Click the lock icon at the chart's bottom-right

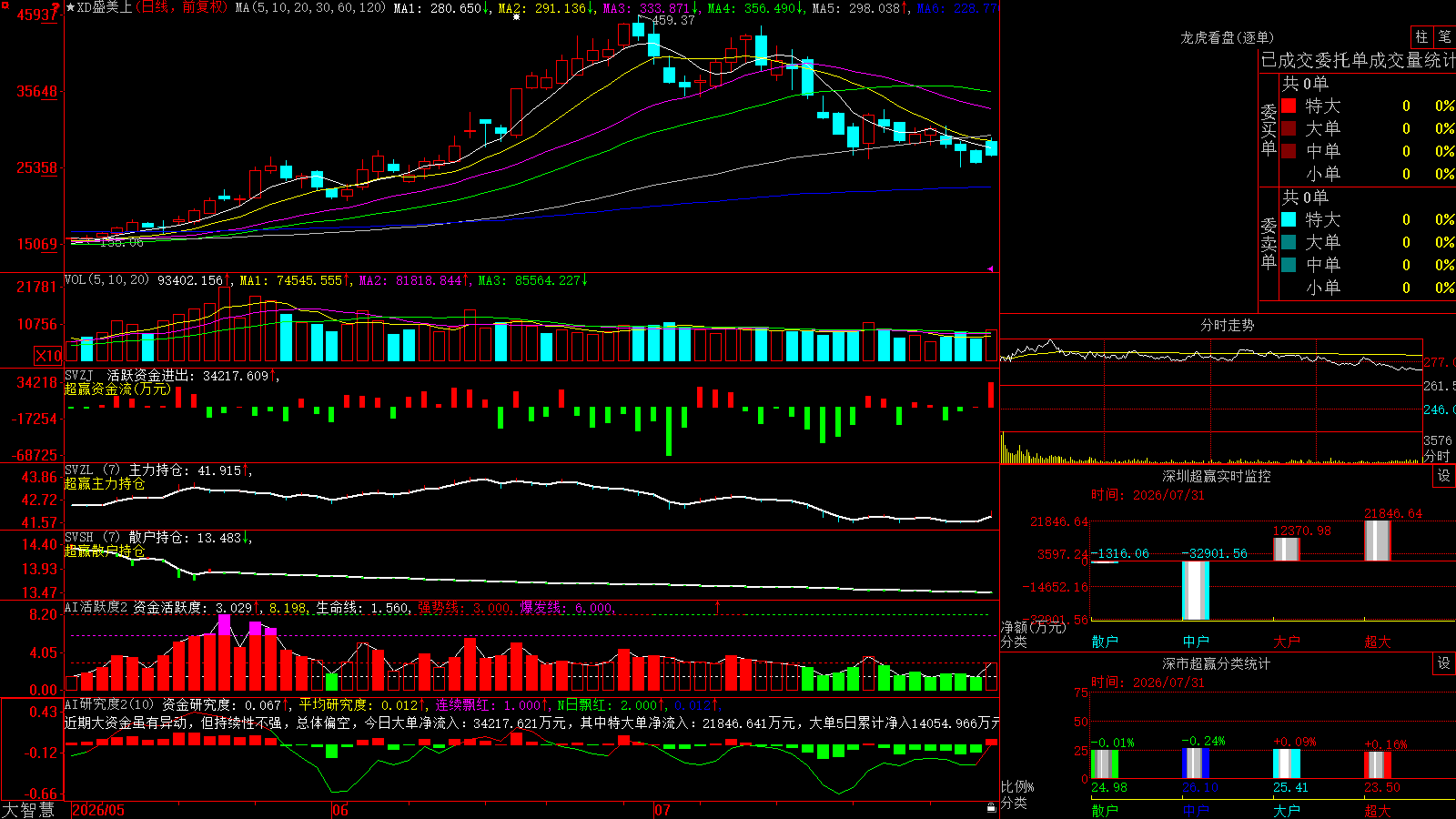click(x=991, y=808)
